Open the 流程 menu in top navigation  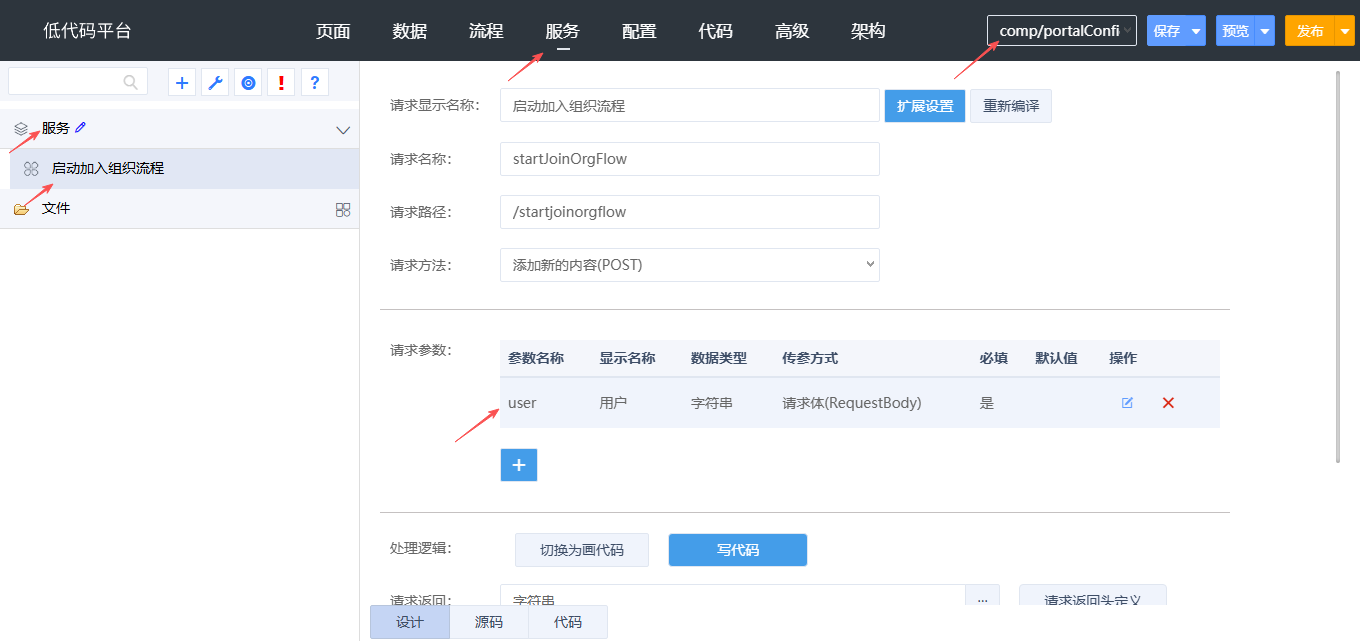pos(486,31)
